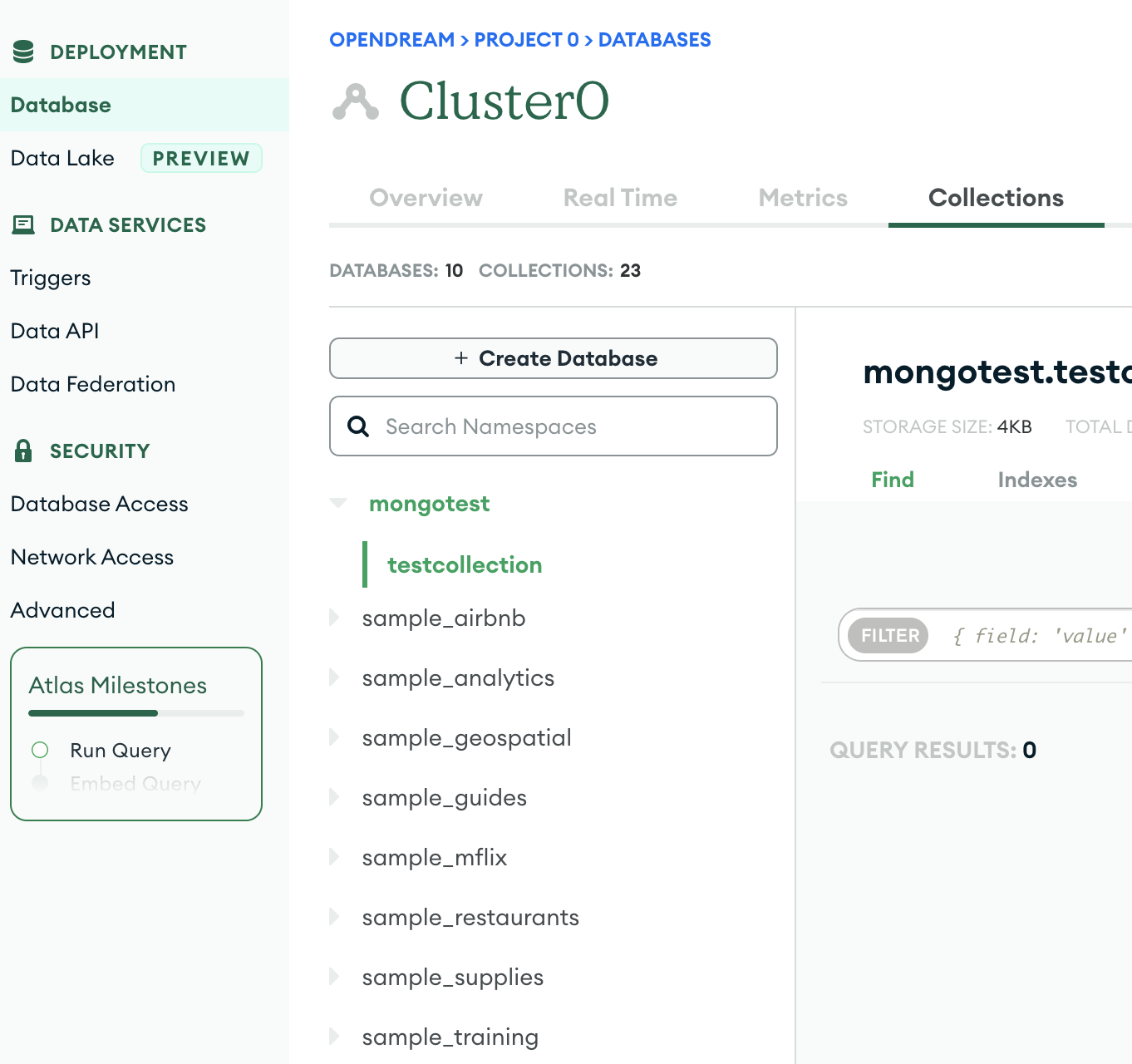1132x1064 pixels.
Task: Open Database in the sidebar
Action: tap(145, 105)
